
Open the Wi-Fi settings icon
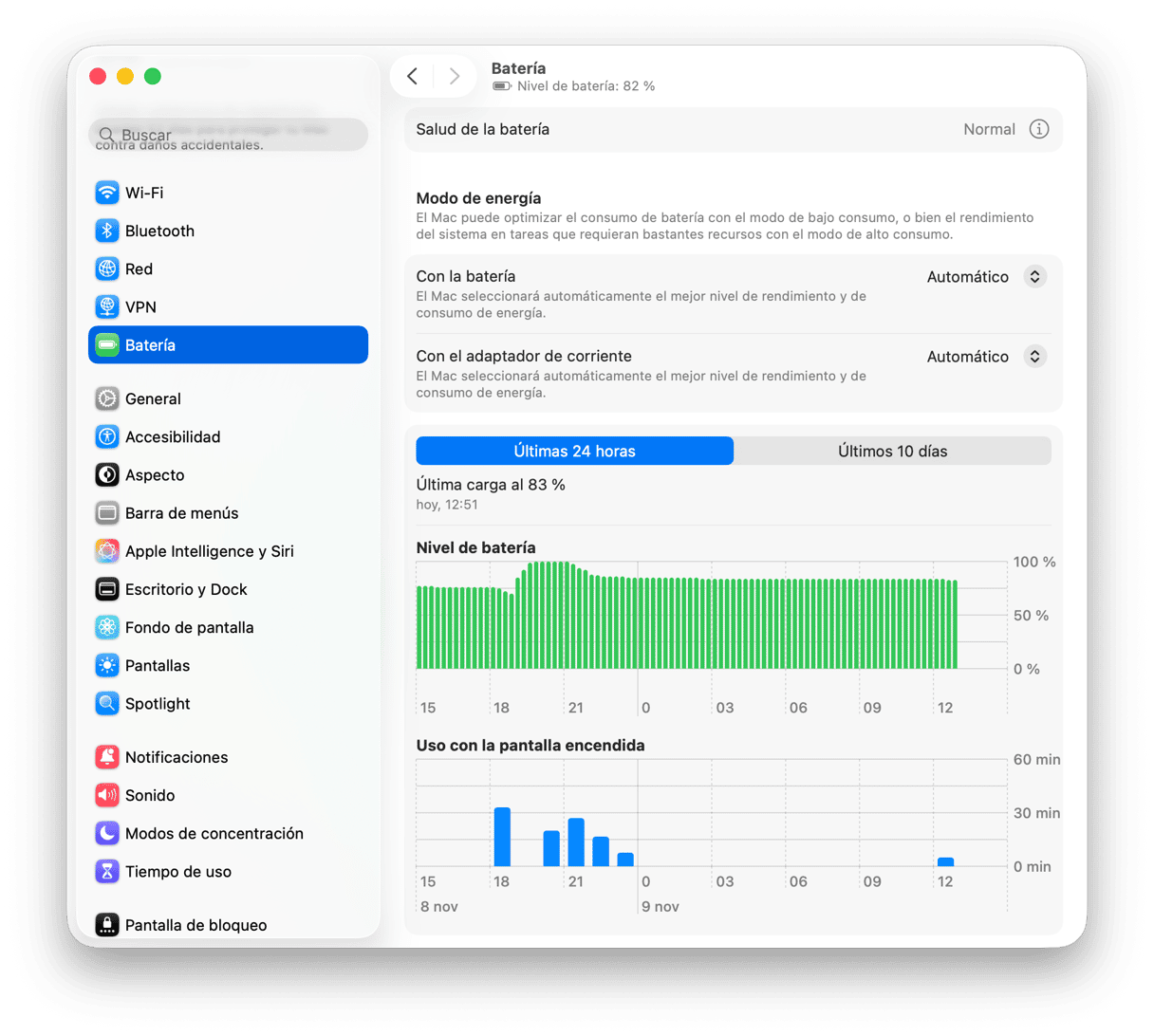pyautogui.click(x=107, y=193)
